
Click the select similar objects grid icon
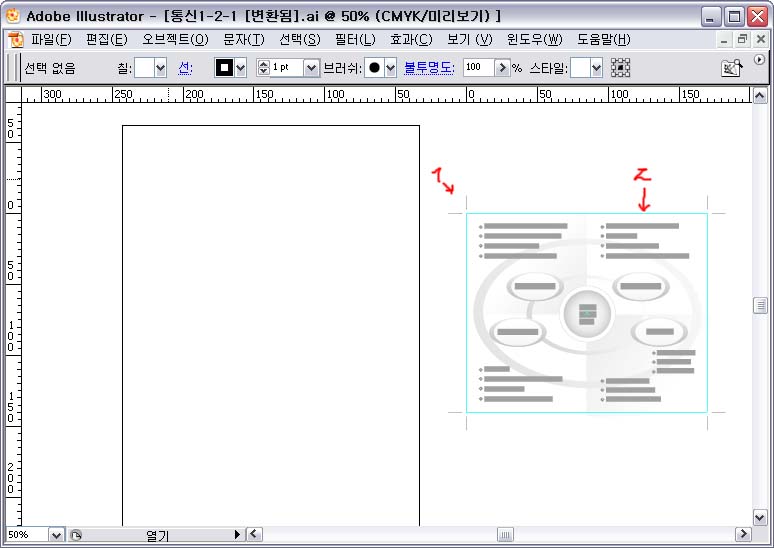click(621, 68)
